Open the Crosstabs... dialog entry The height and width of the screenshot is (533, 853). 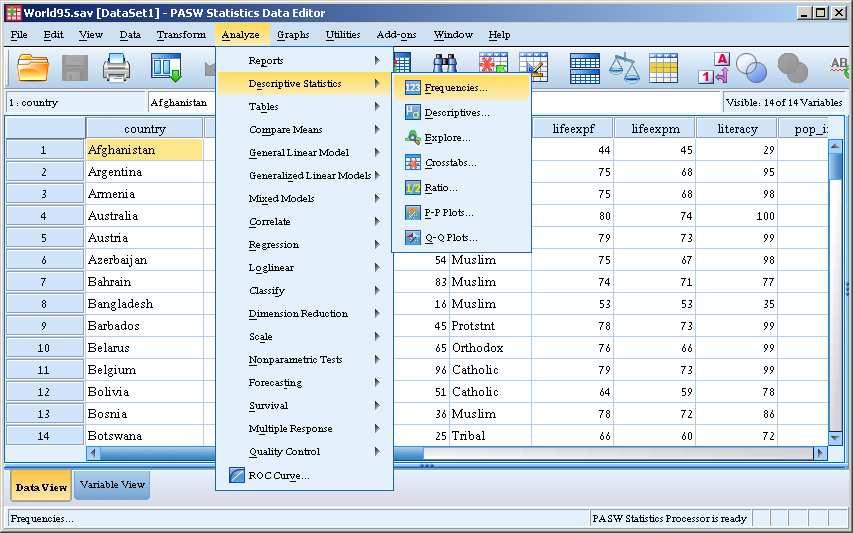[461, 163]
